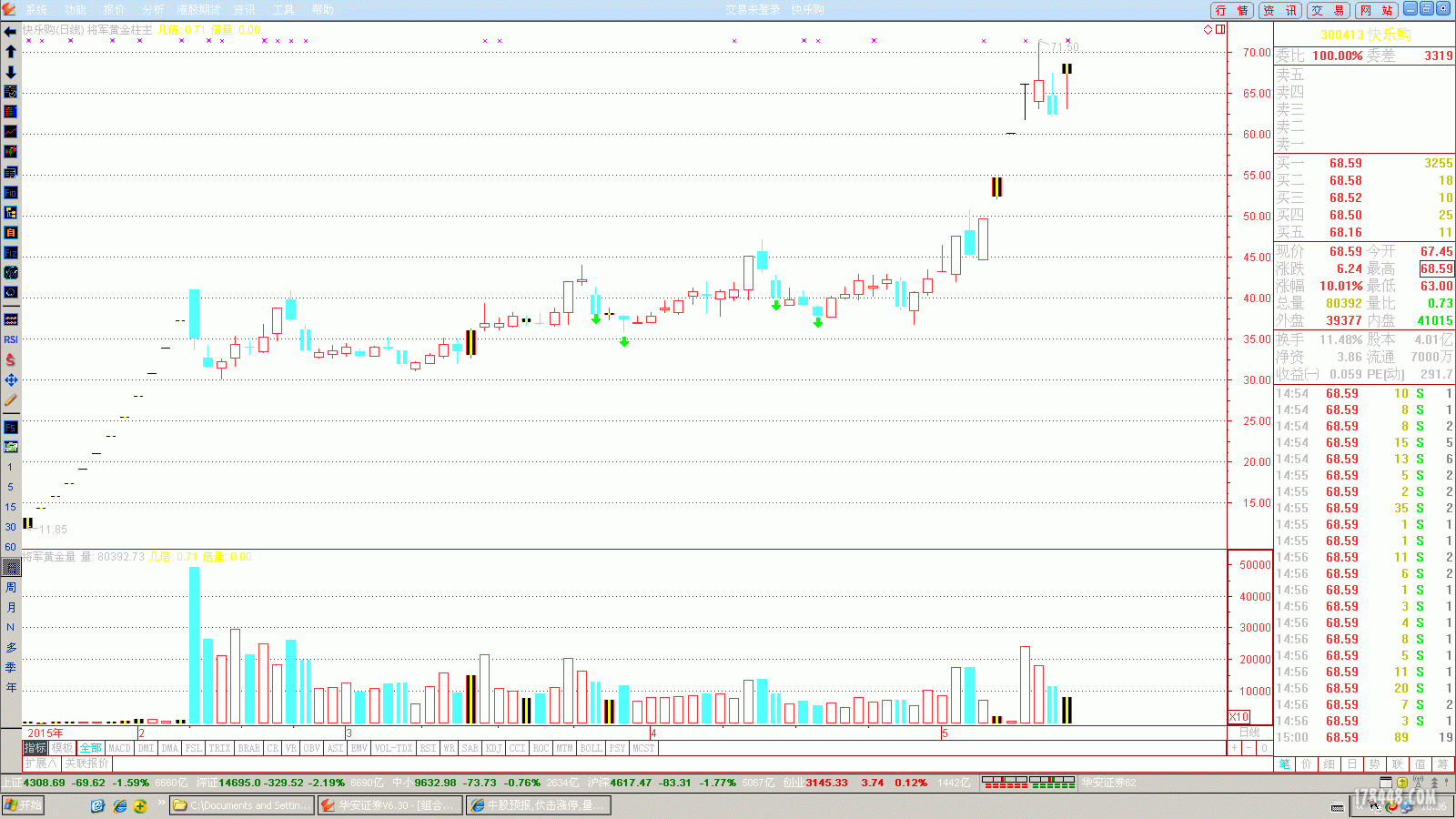Switch to the 模板 tab
The height and width of the screenshot is (819, 1456).
[x=62, y=748]
